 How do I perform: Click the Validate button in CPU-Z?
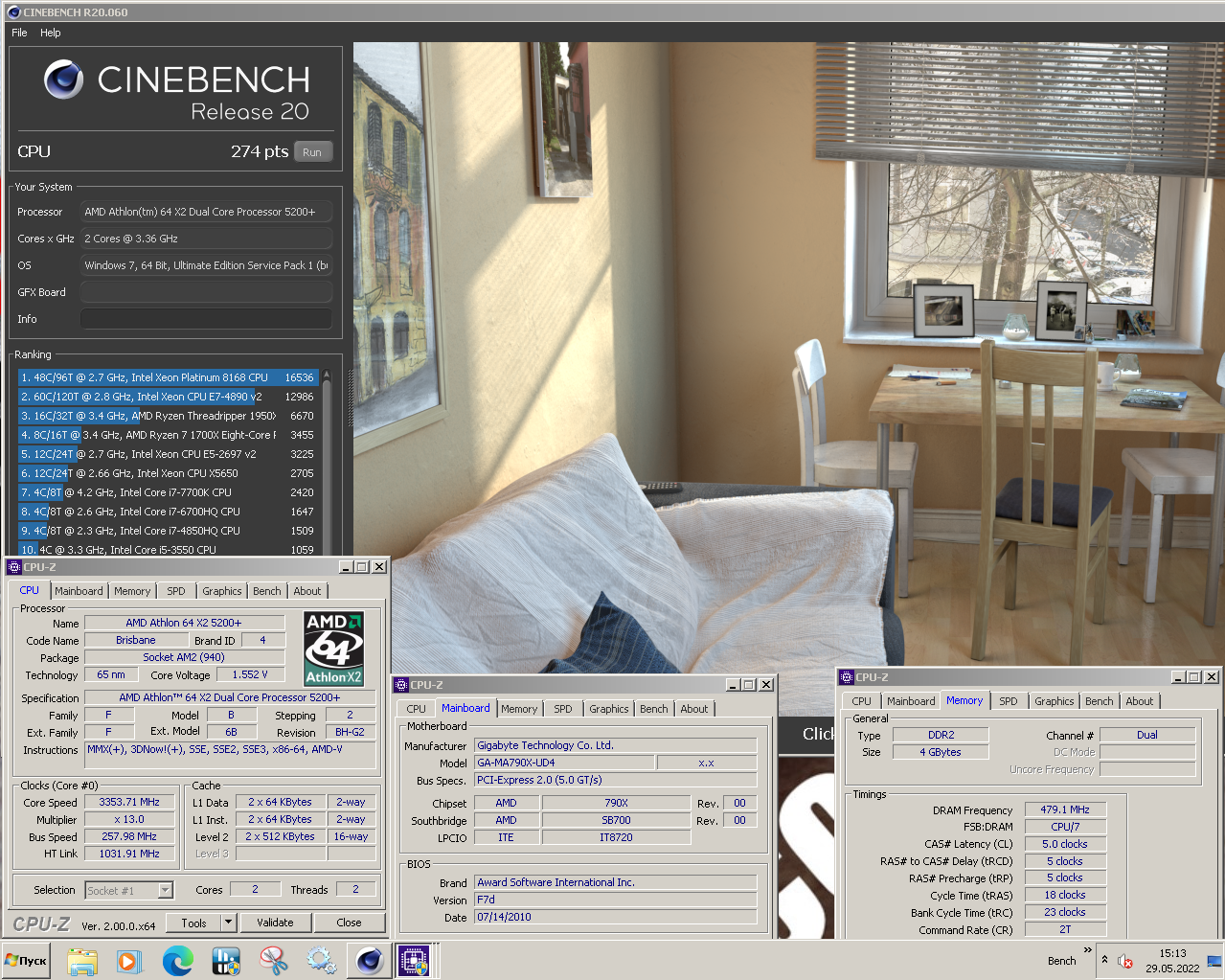tap(275, 923)
